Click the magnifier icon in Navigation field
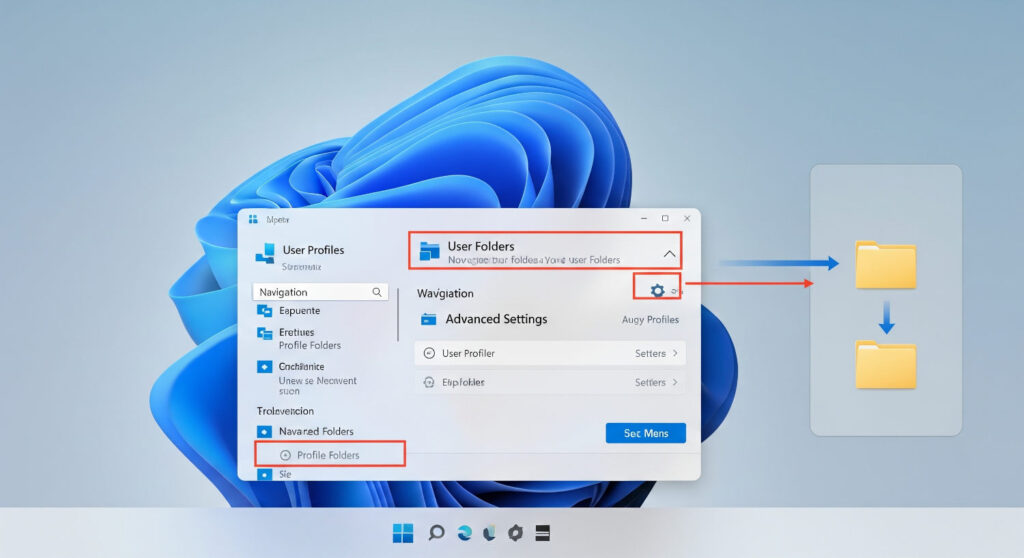Screen dimensions: 1024x558 pyautogui.click(x=377, y=292)
